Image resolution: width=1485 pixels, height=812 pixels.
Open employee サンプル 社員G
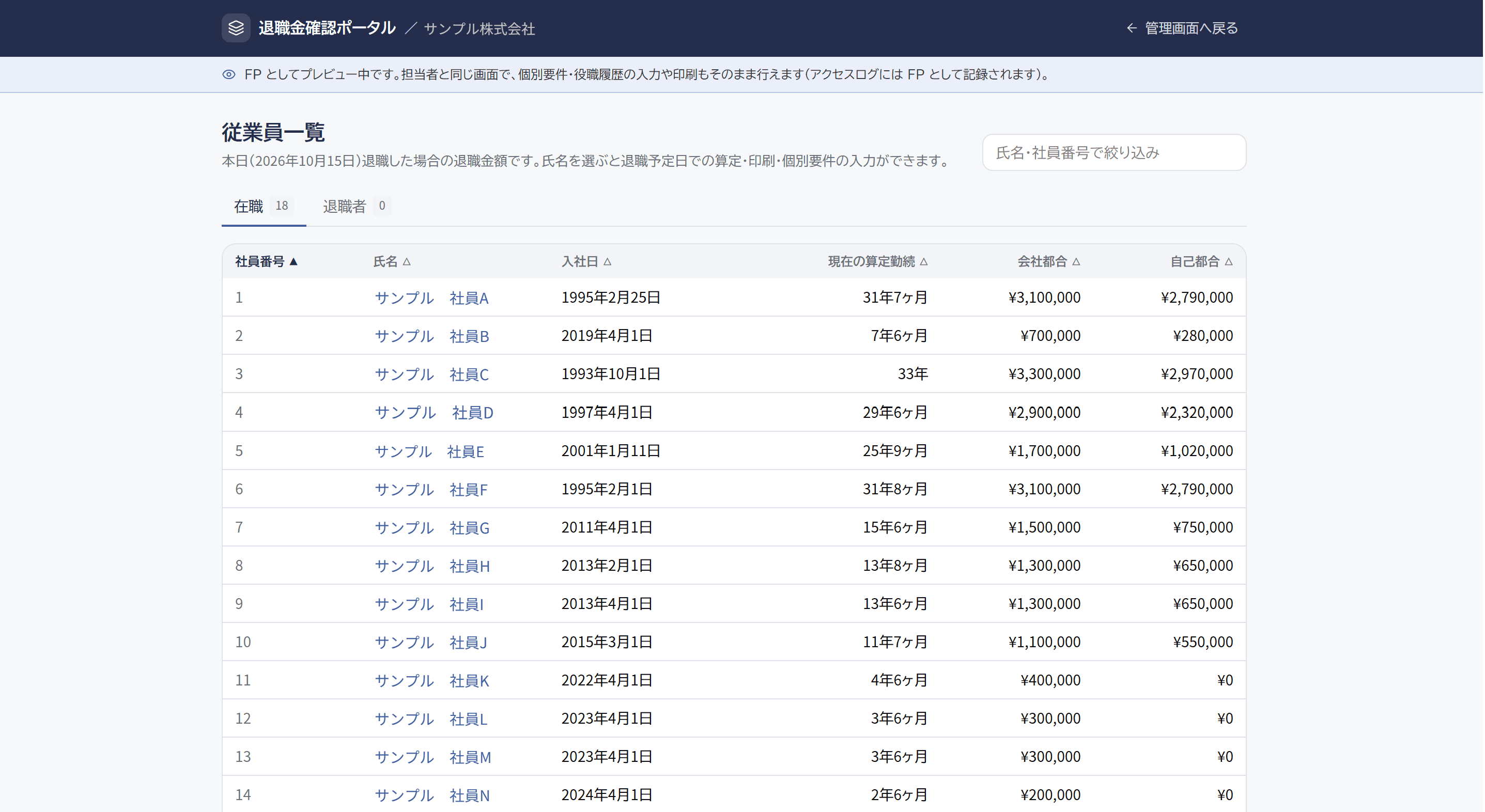[432, 527]
